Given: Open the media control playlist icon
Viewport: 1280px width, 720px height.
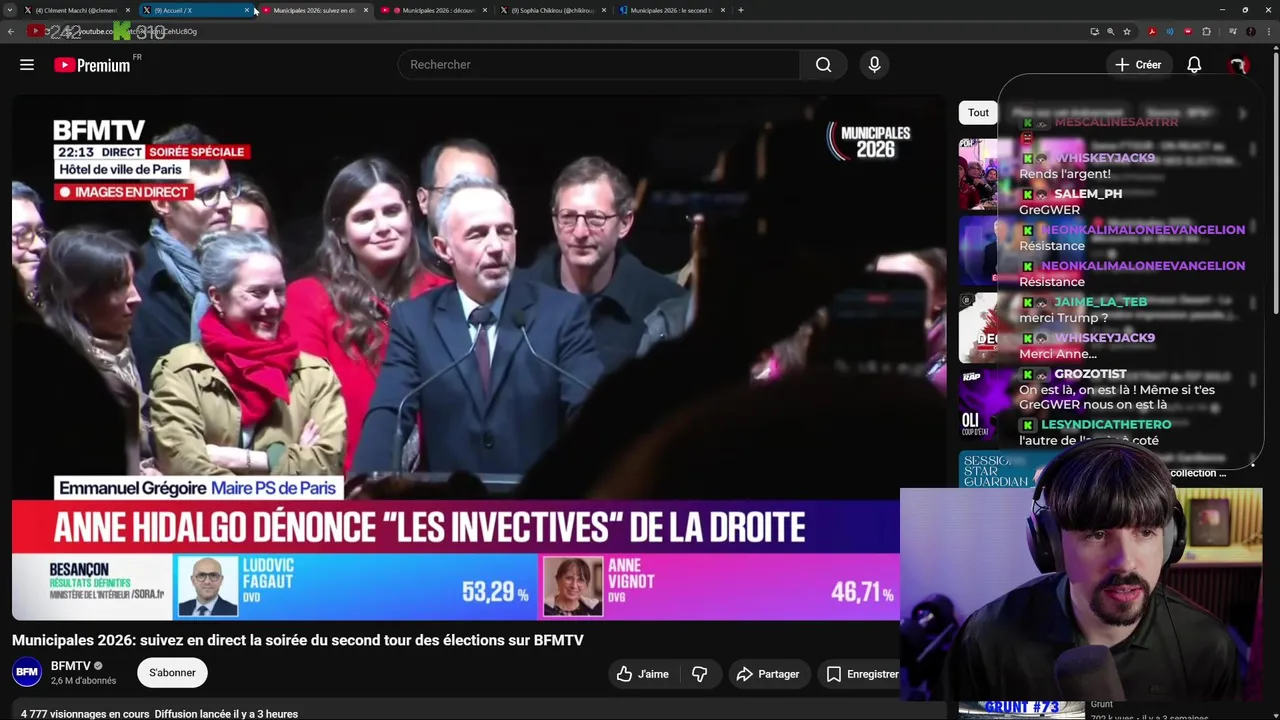Looking at the screenshot, I should 1231,31.
